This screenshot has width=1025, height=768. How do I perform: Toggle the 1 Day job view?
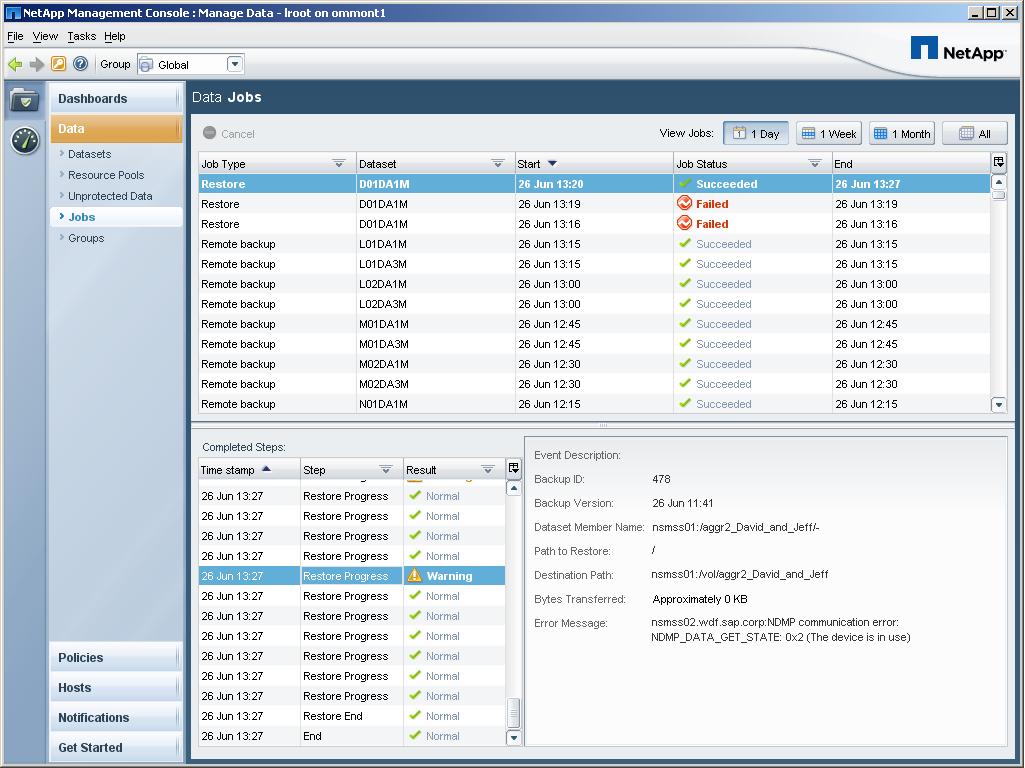tap(756, 133)
